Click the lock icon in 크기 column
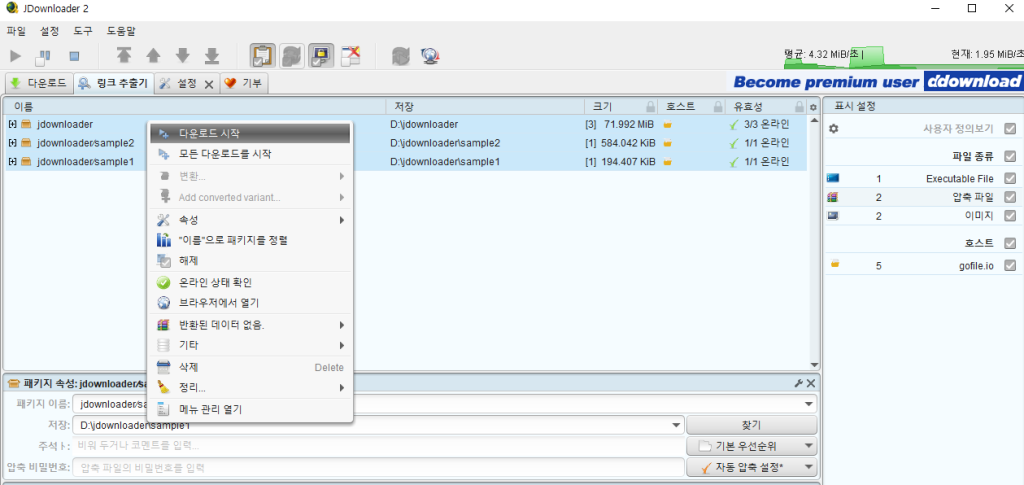This screenshot has height=485, width=1024. pyautogui.click(x=650, y=106)
